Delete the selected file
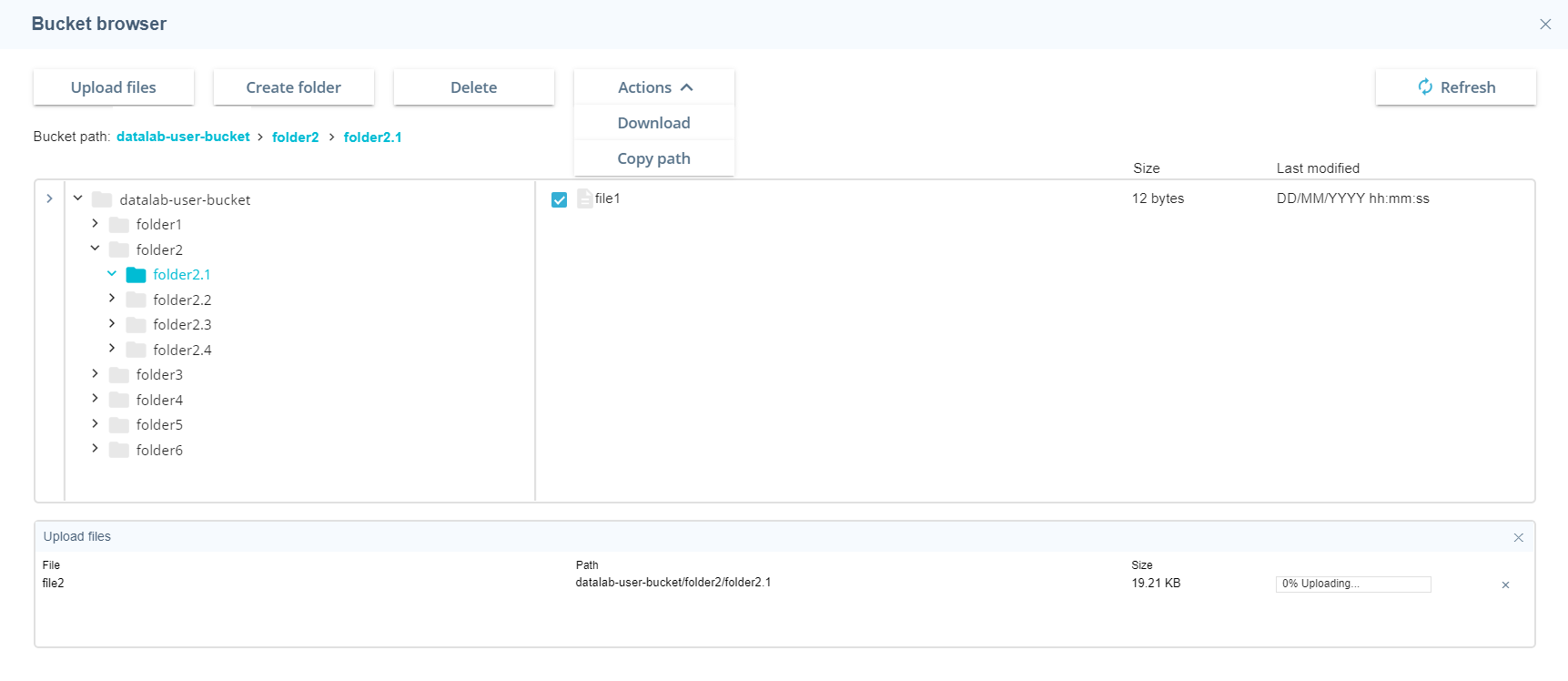The height and width of the screenshot is (681, 1568). click(474, 87)
